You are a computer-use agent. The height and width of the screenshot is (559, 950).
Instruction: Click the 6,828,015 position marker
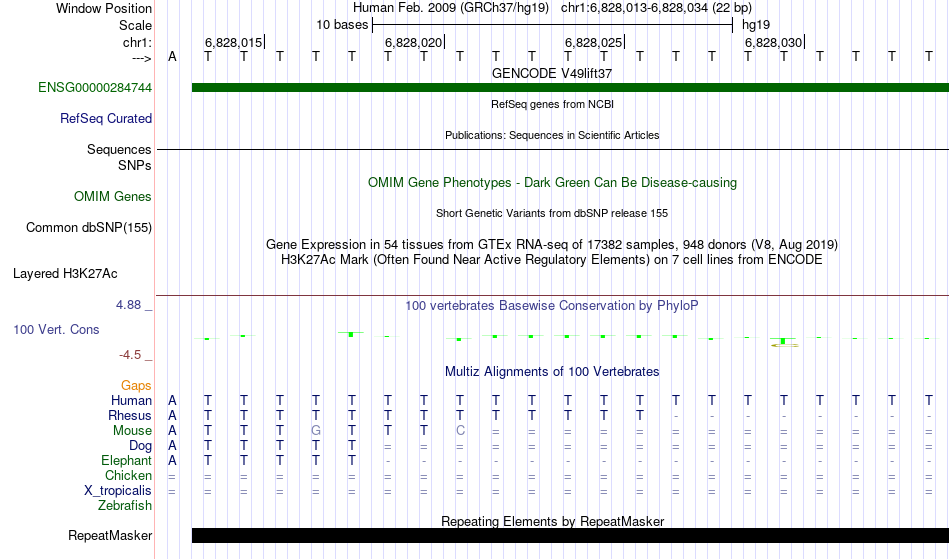234,42
